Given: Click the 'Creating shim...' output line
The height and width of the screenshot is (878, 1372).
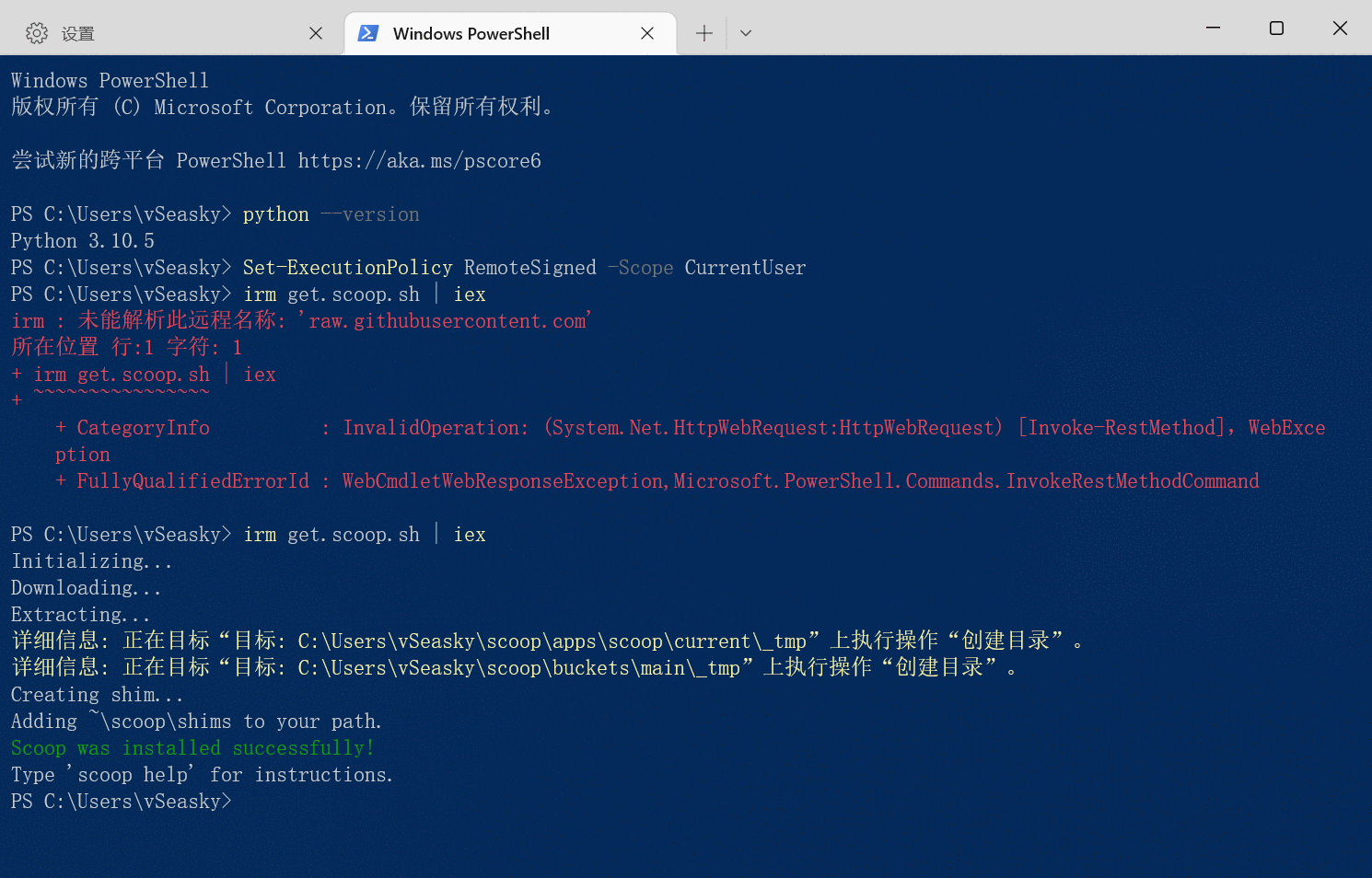Looking at the screenshot, I should [98, 695].
